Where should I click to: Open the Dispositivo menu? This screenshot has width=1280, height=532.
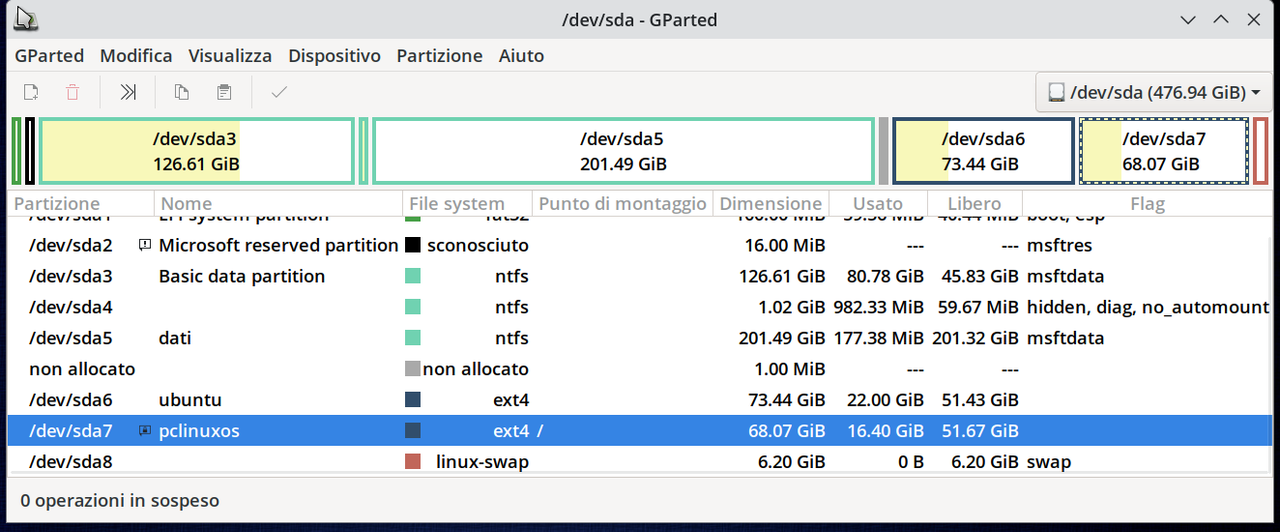tap(334, 56)
